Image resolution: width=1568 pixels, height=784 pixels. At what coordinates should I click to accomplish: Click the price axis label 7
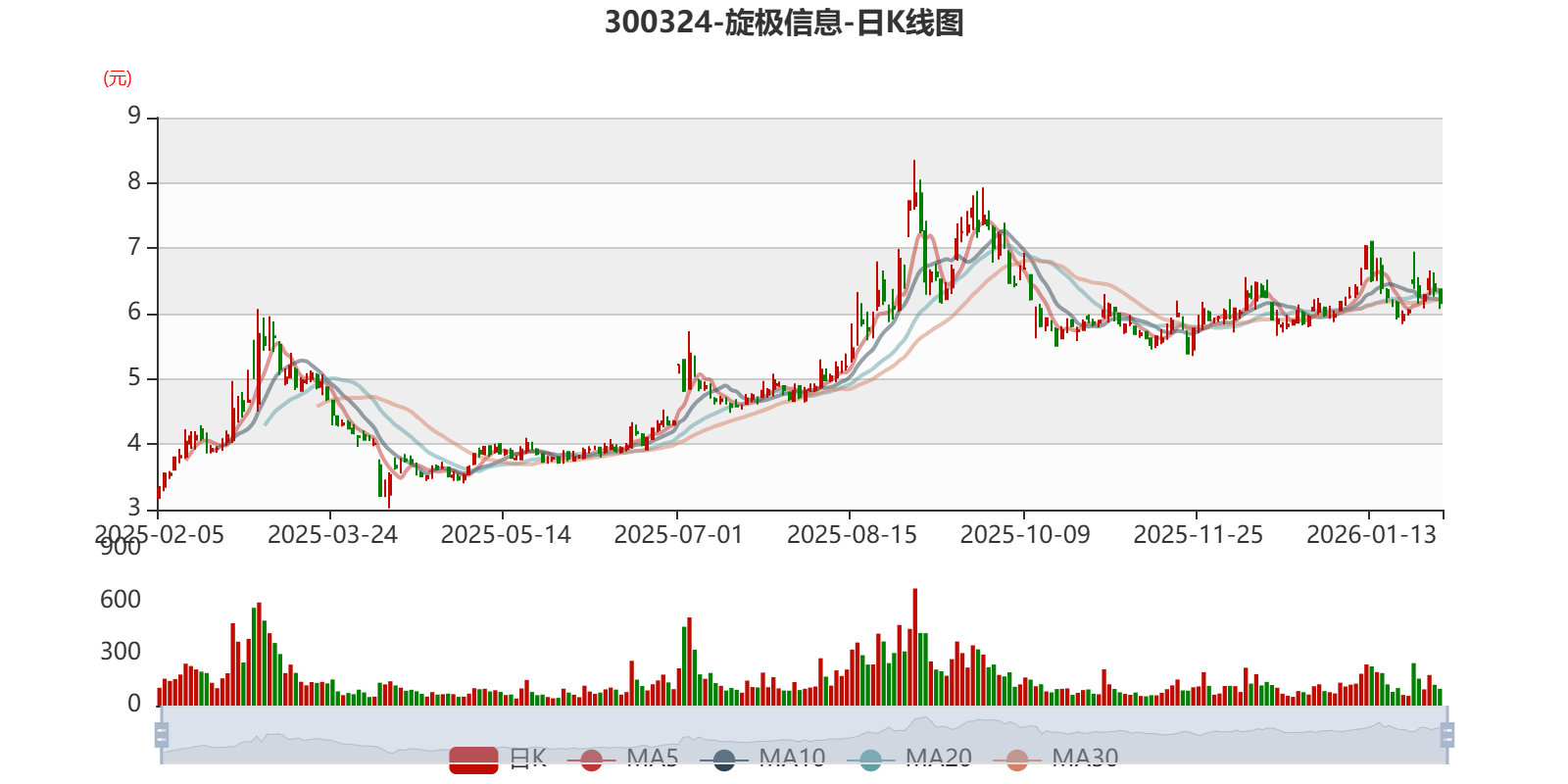[134, 247]
